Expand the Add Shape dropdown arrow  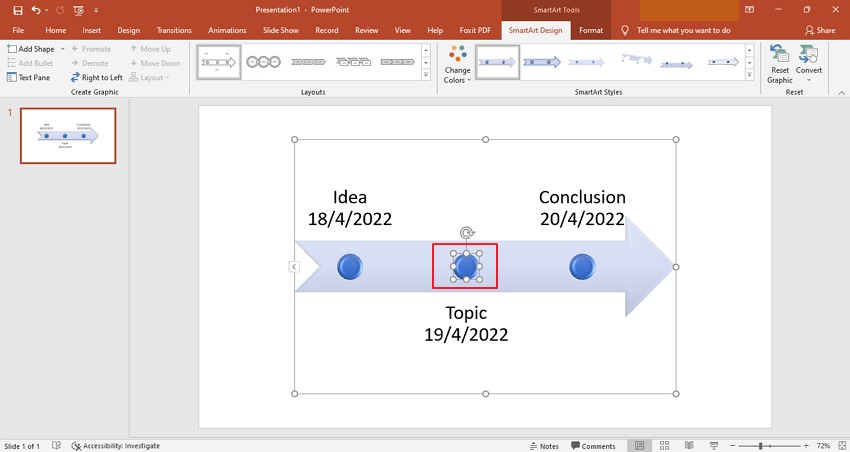click(x=62, y=49)
